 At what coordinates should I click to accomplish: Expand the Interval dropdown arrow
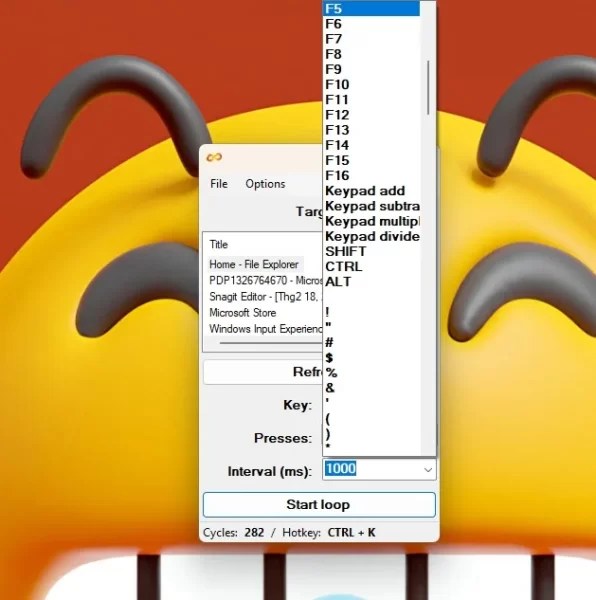(428, 470)
